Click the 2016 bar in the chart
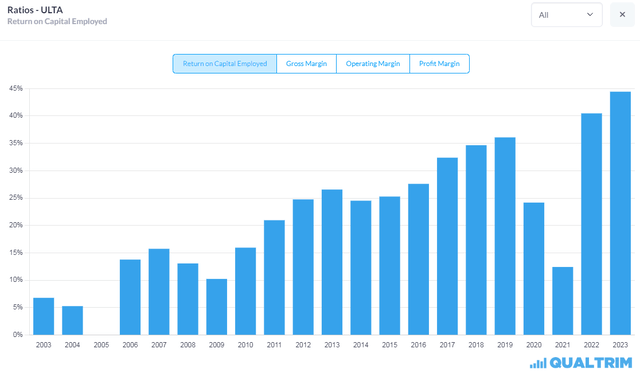This screenshot has width=640, height=372. point(418,259)
